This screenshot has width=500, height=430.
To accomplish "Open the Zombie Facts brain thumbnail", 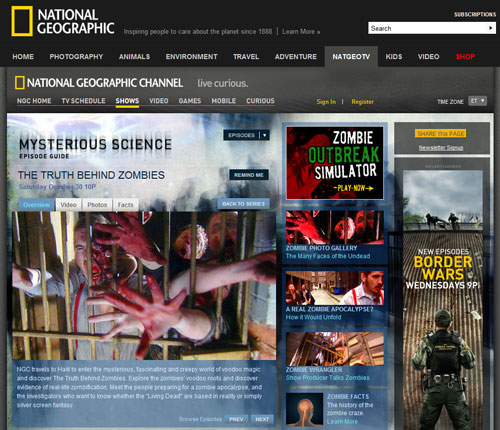I will (304, 409).
